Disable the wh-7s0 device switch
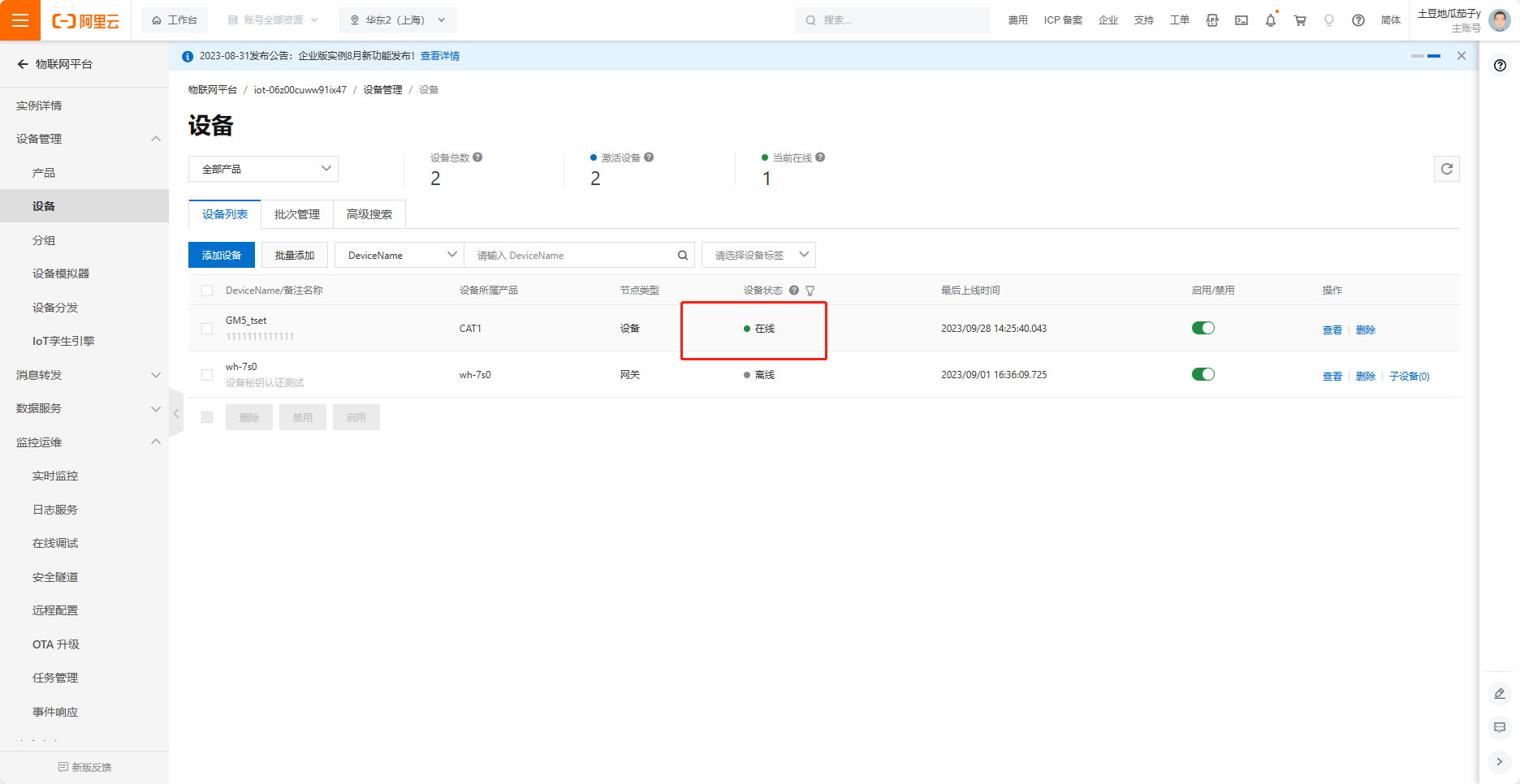 click(x=1203, y=374)
